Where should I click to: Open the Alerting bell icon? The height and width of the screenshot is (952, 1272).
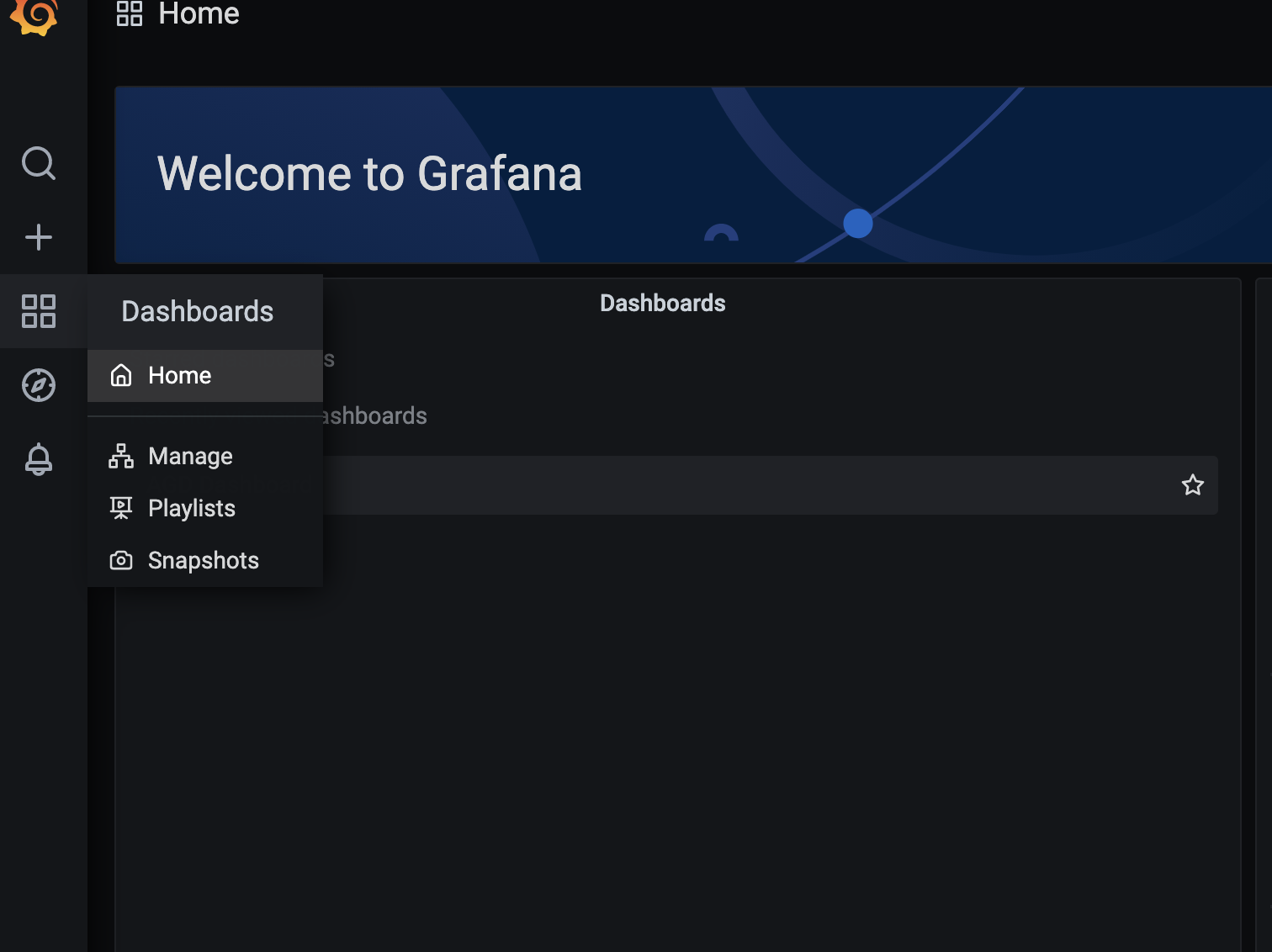tap(39, 459)
